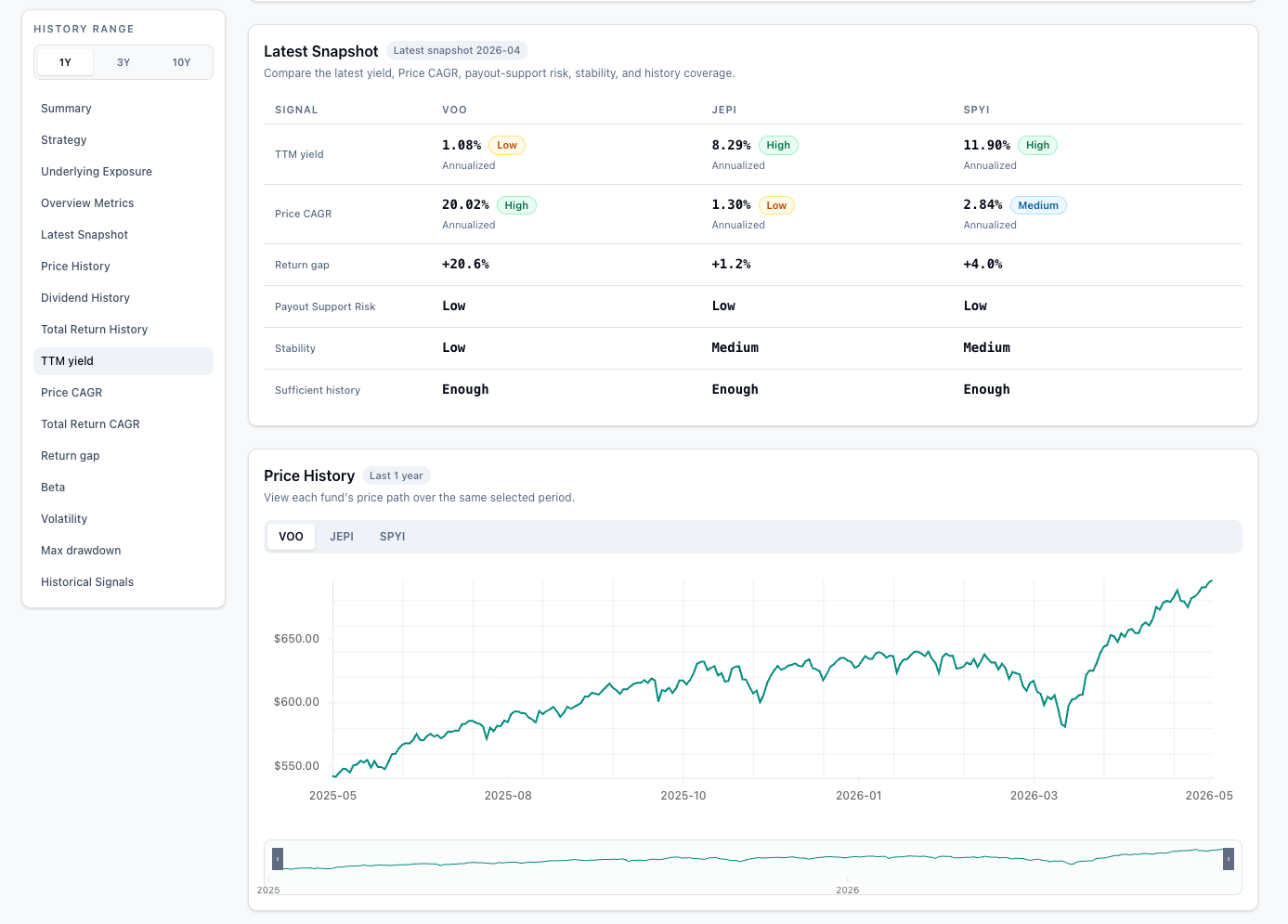1288x924 pixels.
Task: Click the VOO column header
Action: 454,110
